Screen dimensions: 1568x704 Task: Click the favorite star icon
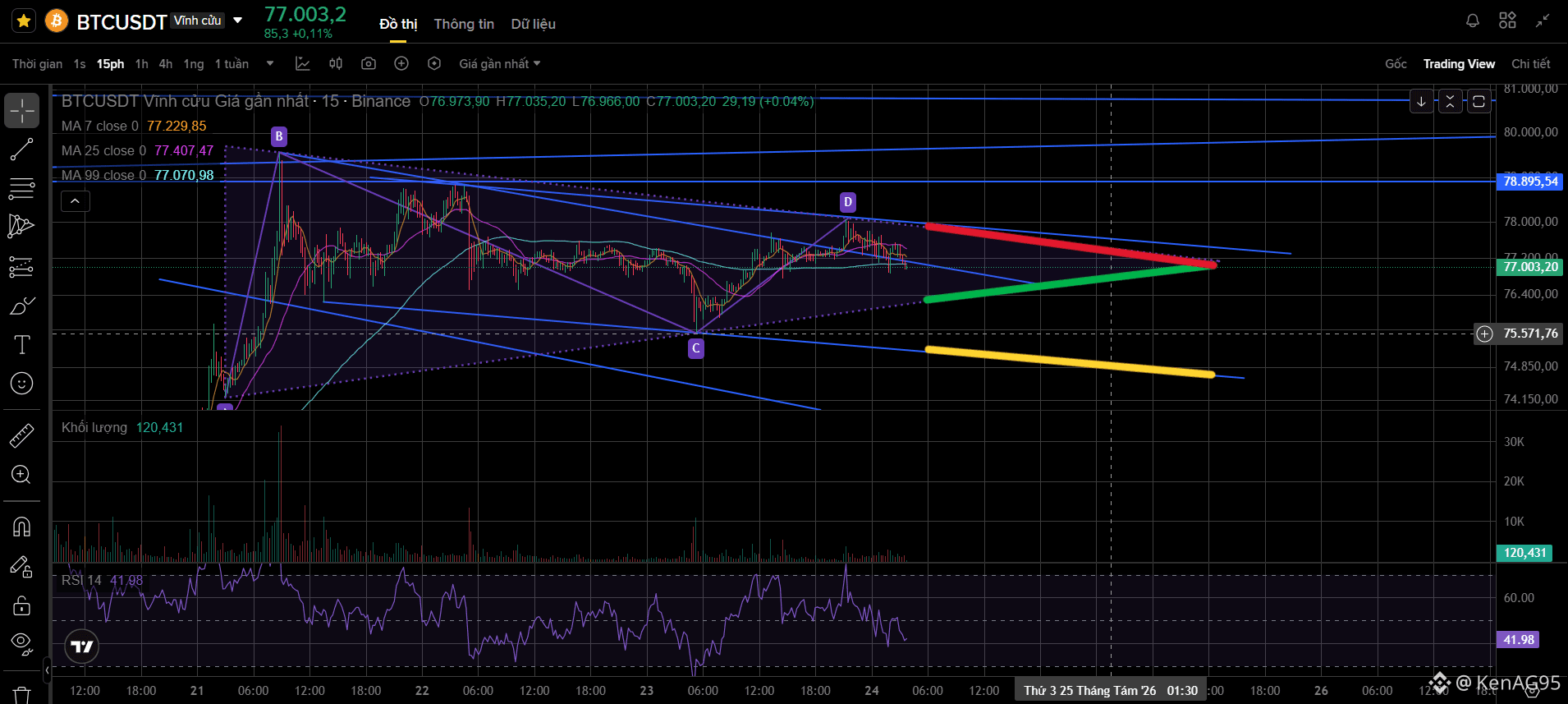[x=24, y=21]
